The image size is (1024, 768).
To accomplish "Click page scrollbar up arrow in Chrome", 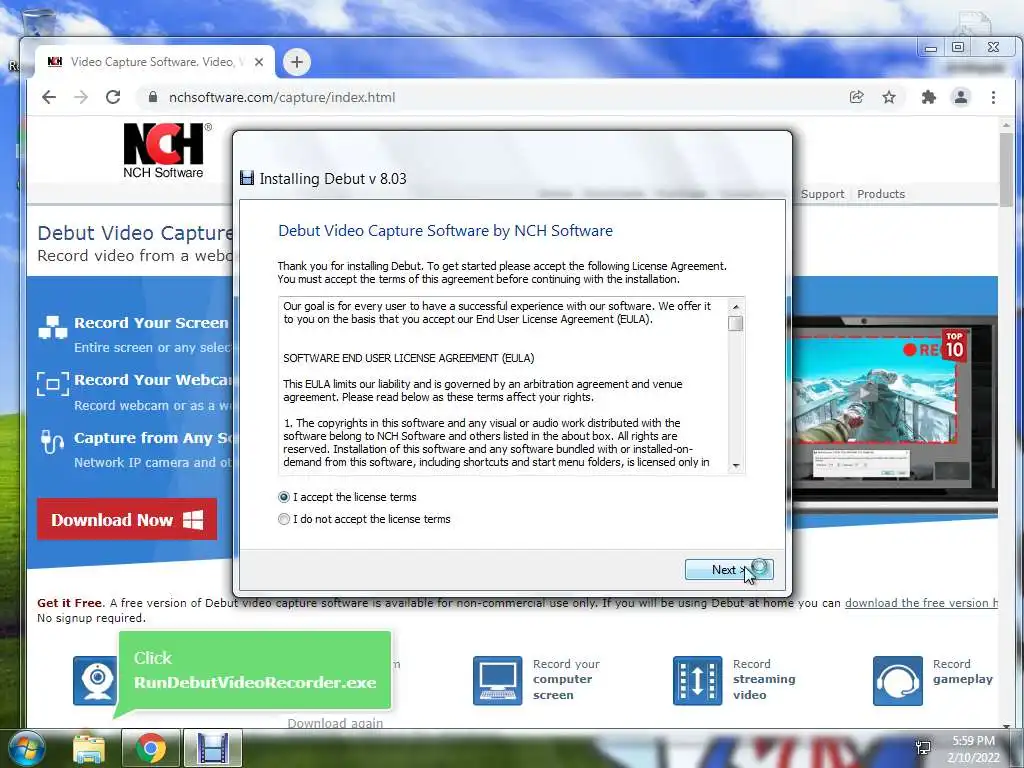I will click(x=1006, y=125).
